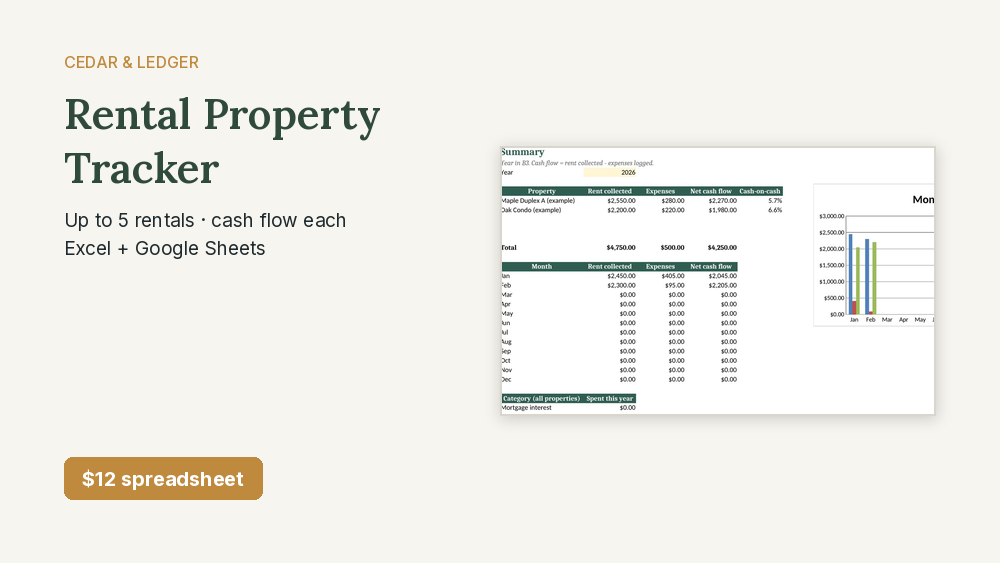Click the $220.00 expenses cell
Screen dimensions: 1000x563
click(673, 210)
